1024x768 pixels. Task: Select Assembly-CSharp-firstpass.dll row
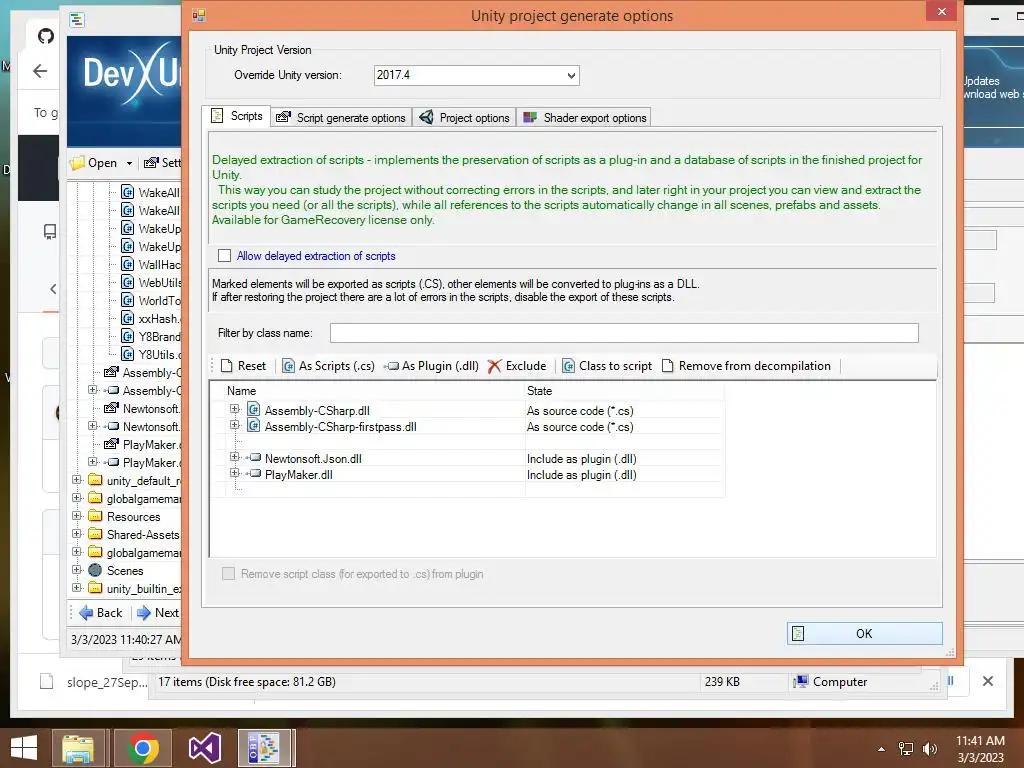click(340, 426)
